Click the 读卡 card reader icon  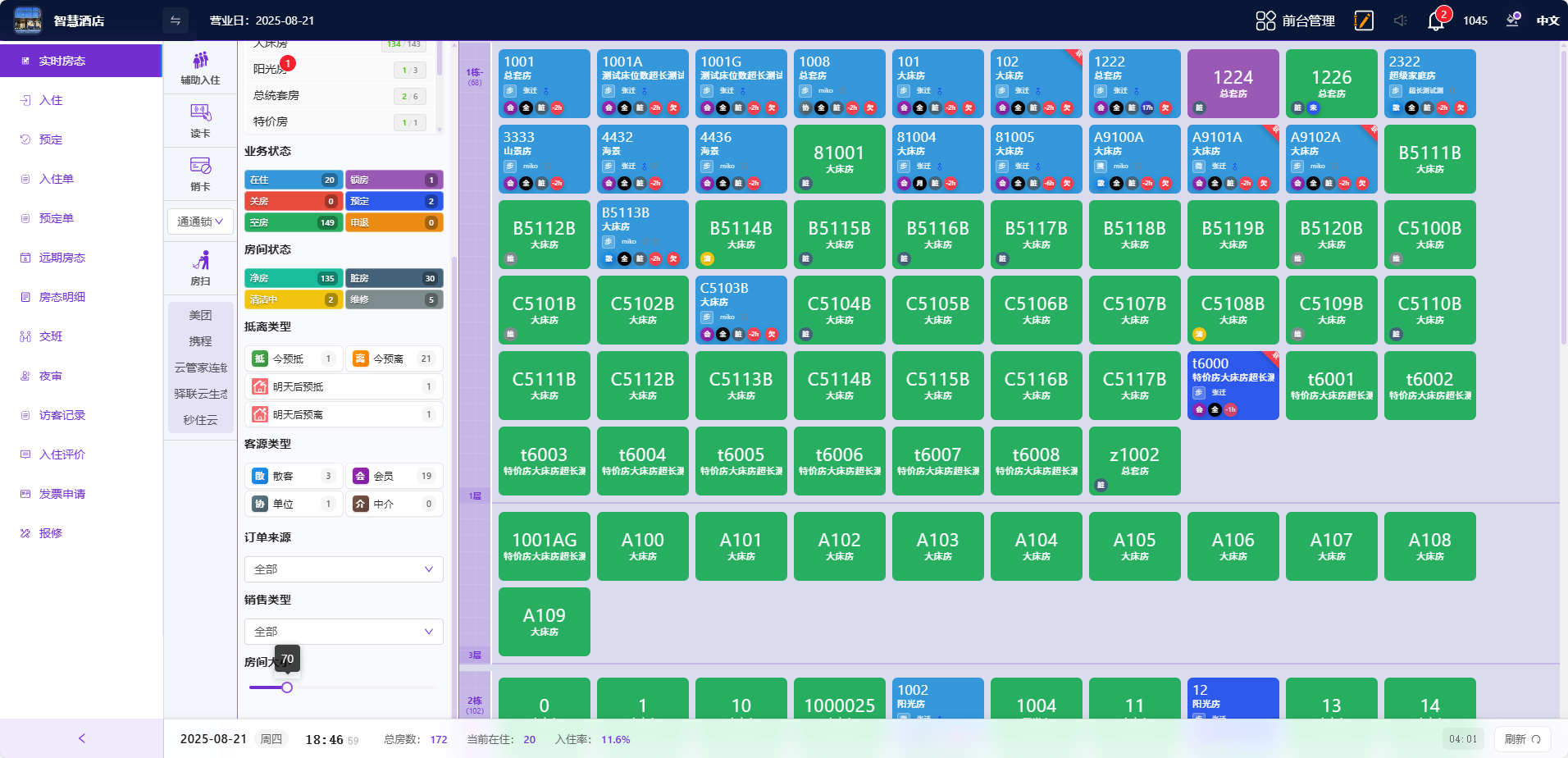(200, 113)
